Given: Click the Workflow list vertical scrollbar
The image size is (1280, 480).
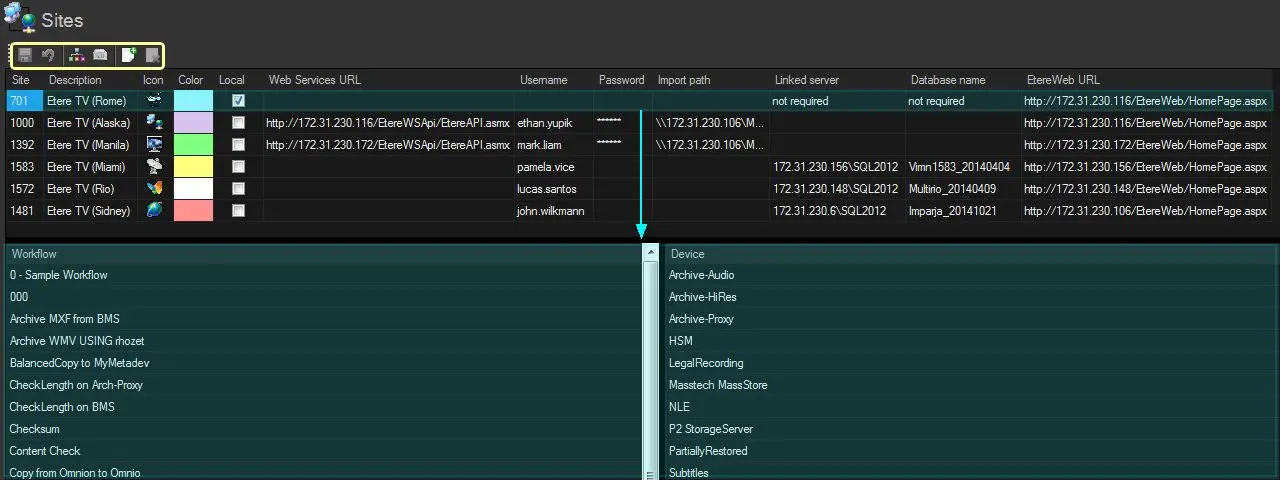Looking at the screenshot, I should pos(651,360).
